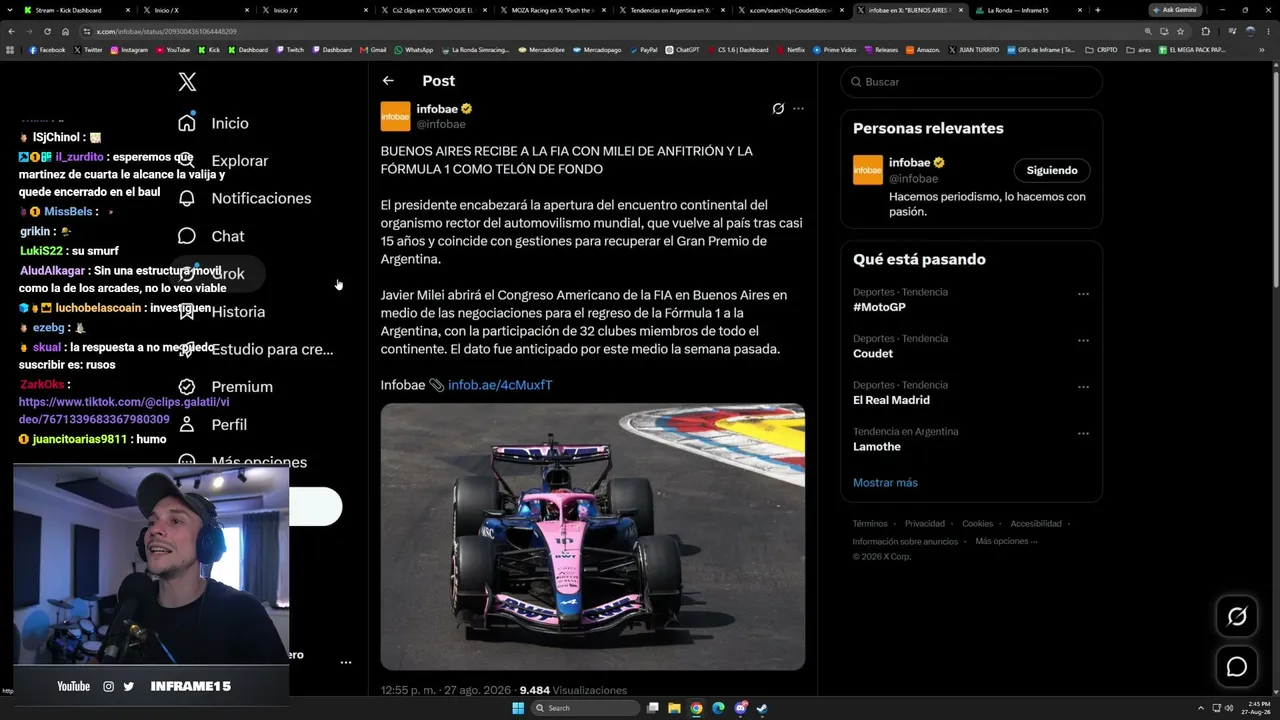Expand the Más opciones footer link

coord(1006,541)
